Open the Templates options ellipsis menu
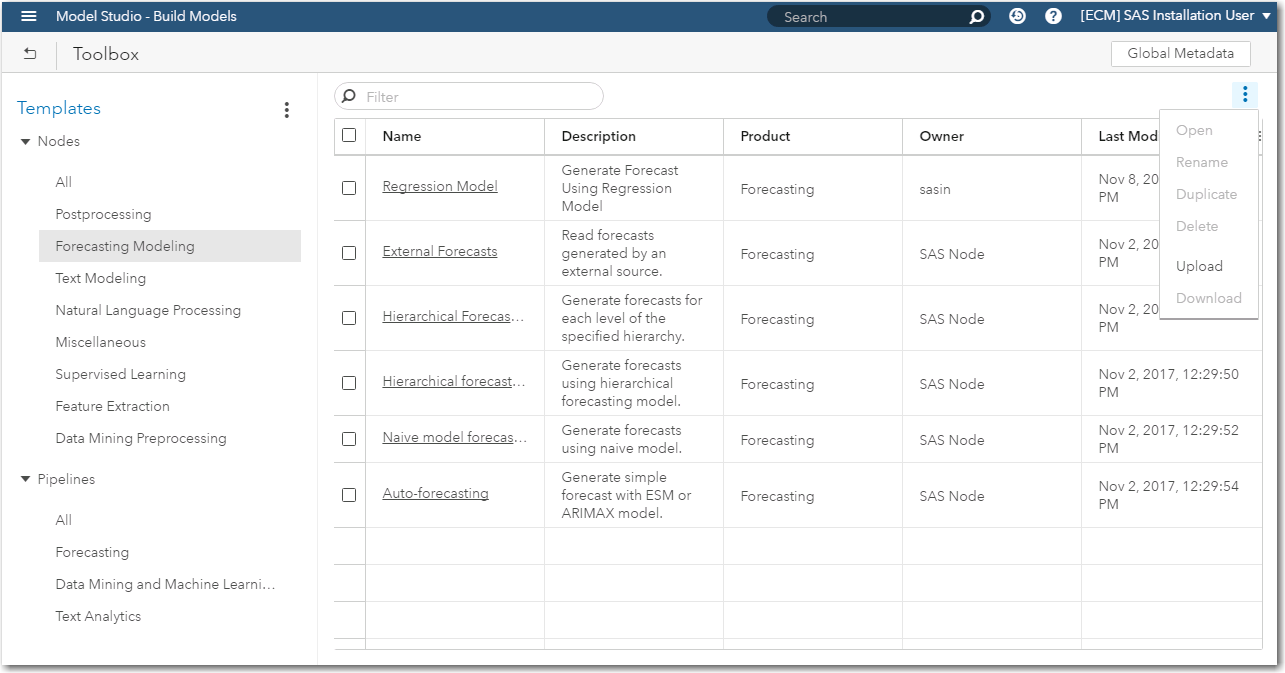This screenshot has height=673, width=1285. 287,110
